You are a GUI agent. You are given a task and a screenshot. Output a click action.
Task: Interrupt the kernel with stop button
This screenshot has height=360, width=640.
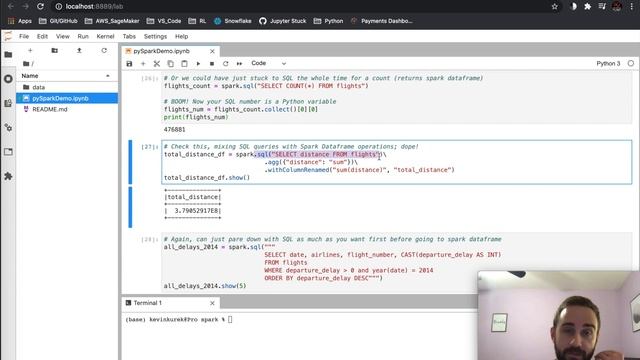[x=212, y=64]
